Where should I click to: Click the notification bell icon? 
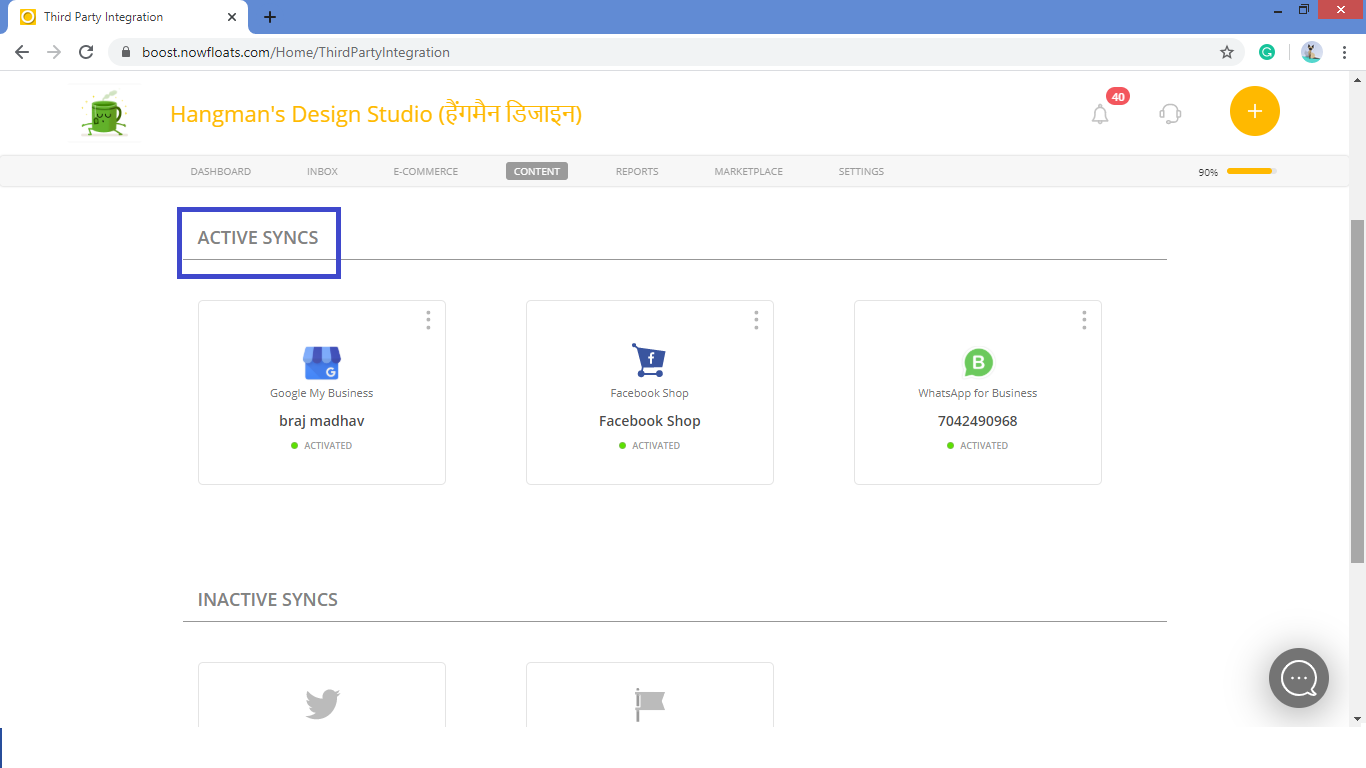pos(1100,114)
